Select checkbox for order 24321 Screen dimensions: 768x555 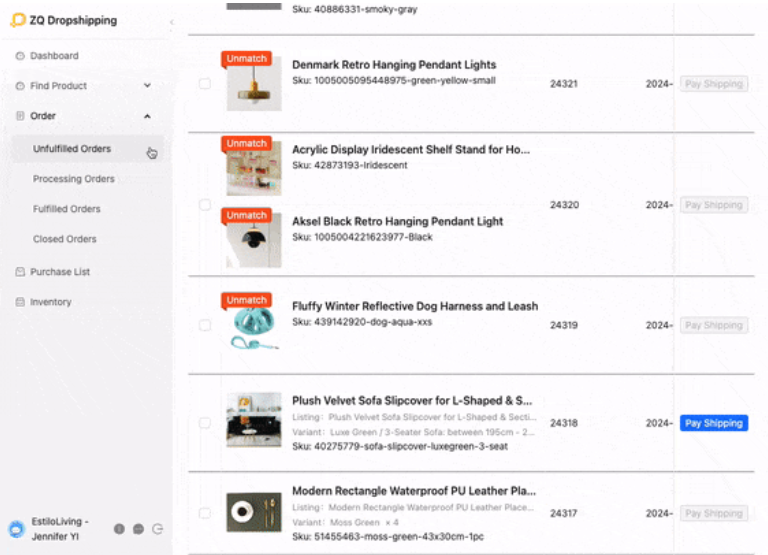click(x=205, y=84)
